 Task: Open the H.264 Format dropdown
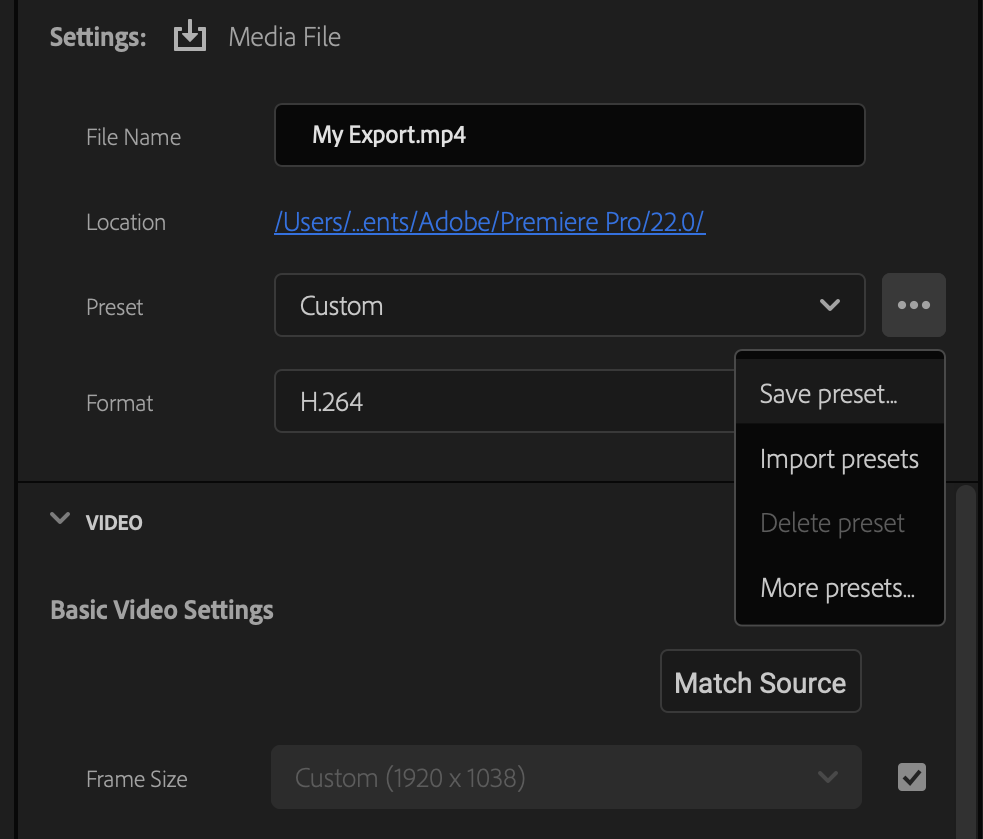tap(500, 402)
